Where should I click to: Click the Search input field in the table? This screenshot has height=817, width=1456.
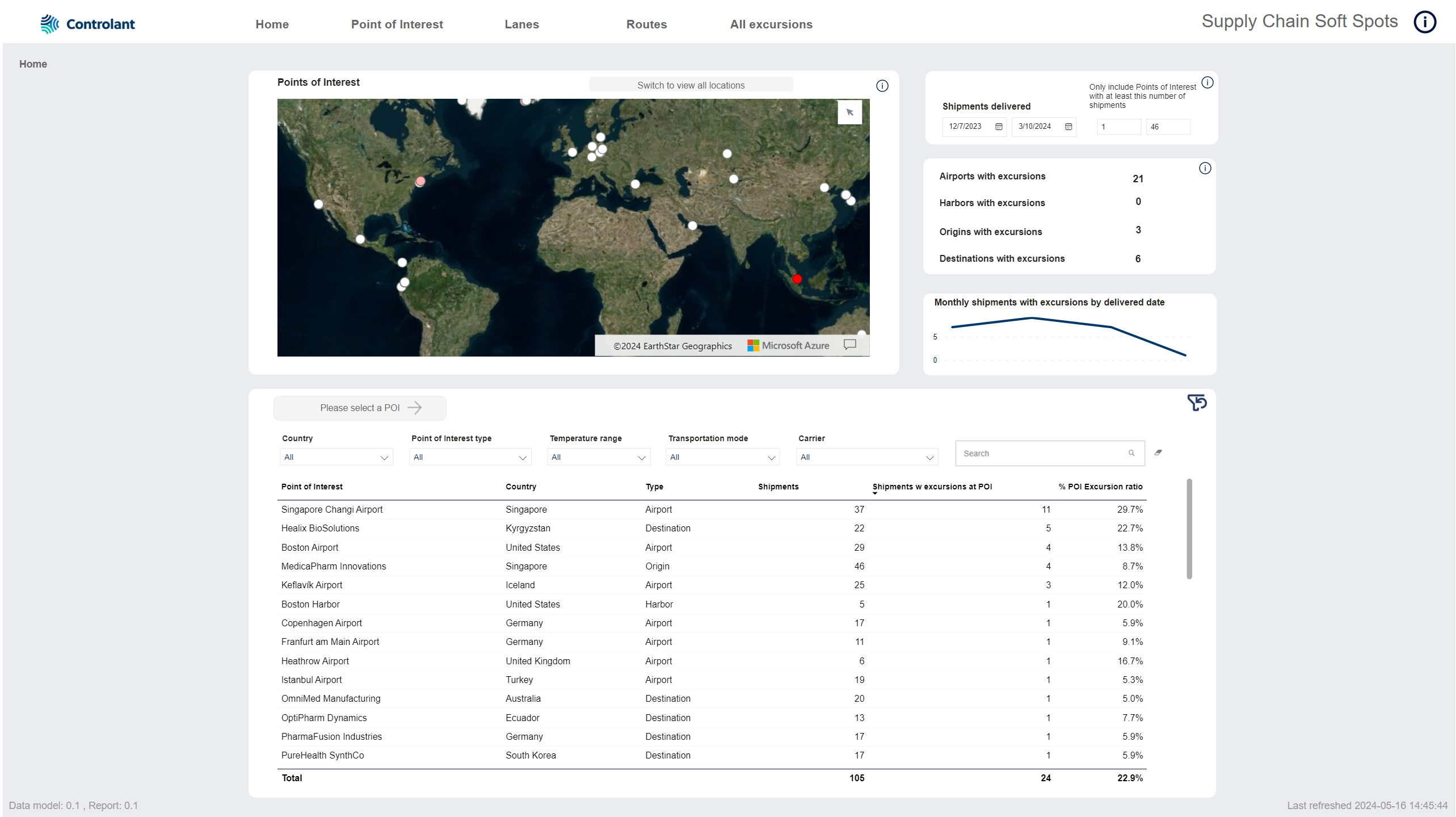pyautogui.click(x=1044, y=453)
